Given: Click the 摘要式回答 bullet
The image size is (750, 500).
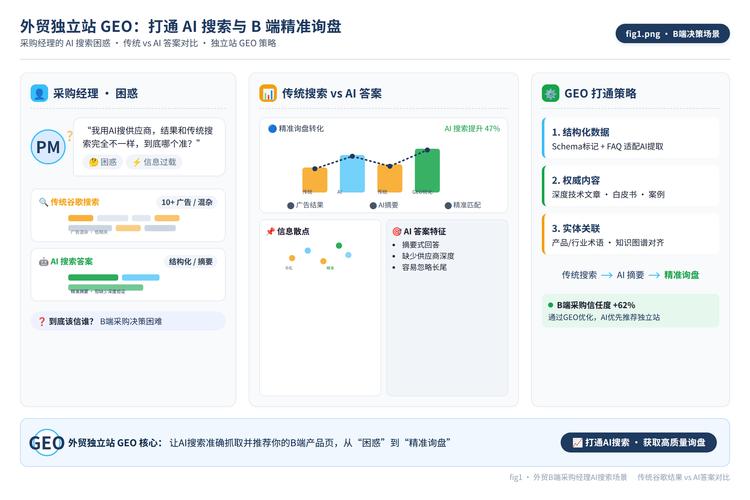Looking at the screenshot, I should [x=421, y=244].
